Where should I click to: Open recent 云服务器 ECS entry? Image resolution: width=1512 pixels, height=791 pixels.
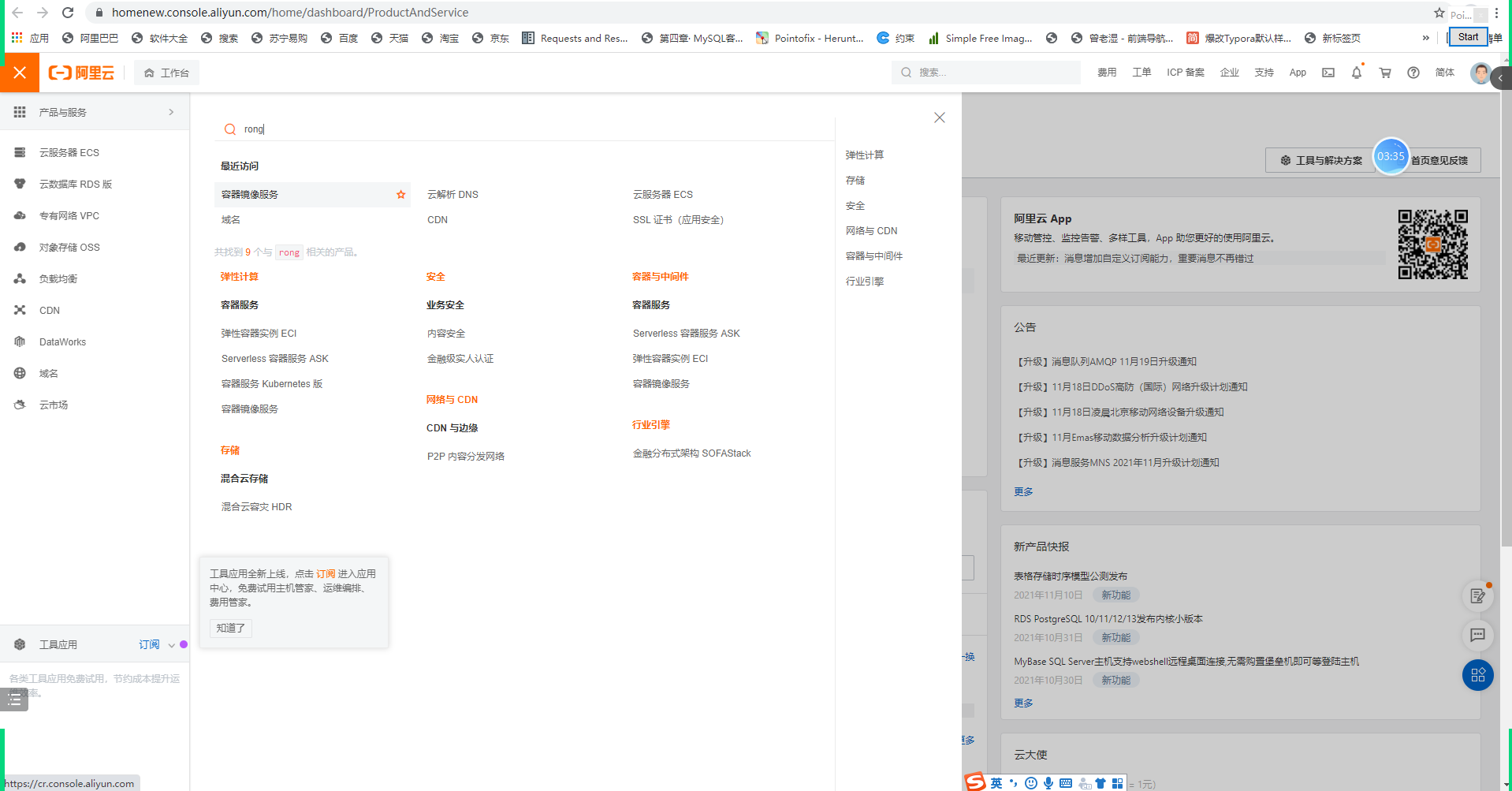click(x=663, y=195)
